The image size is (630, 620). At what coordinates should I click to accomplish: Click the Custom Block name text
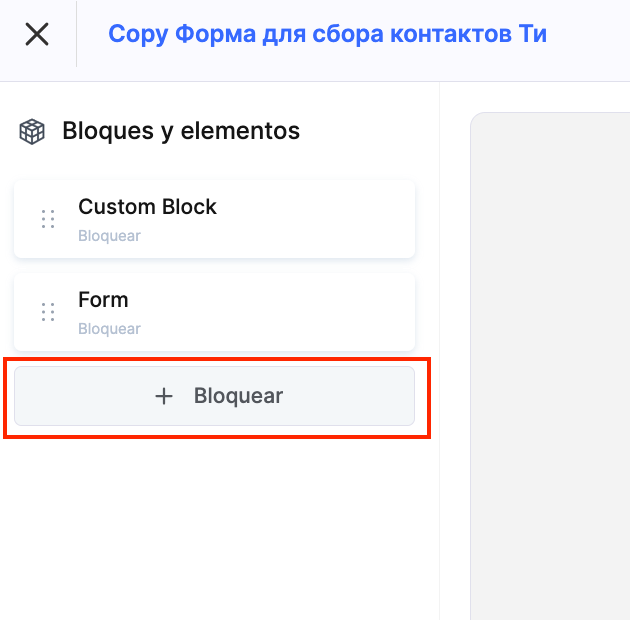(147, 207)
